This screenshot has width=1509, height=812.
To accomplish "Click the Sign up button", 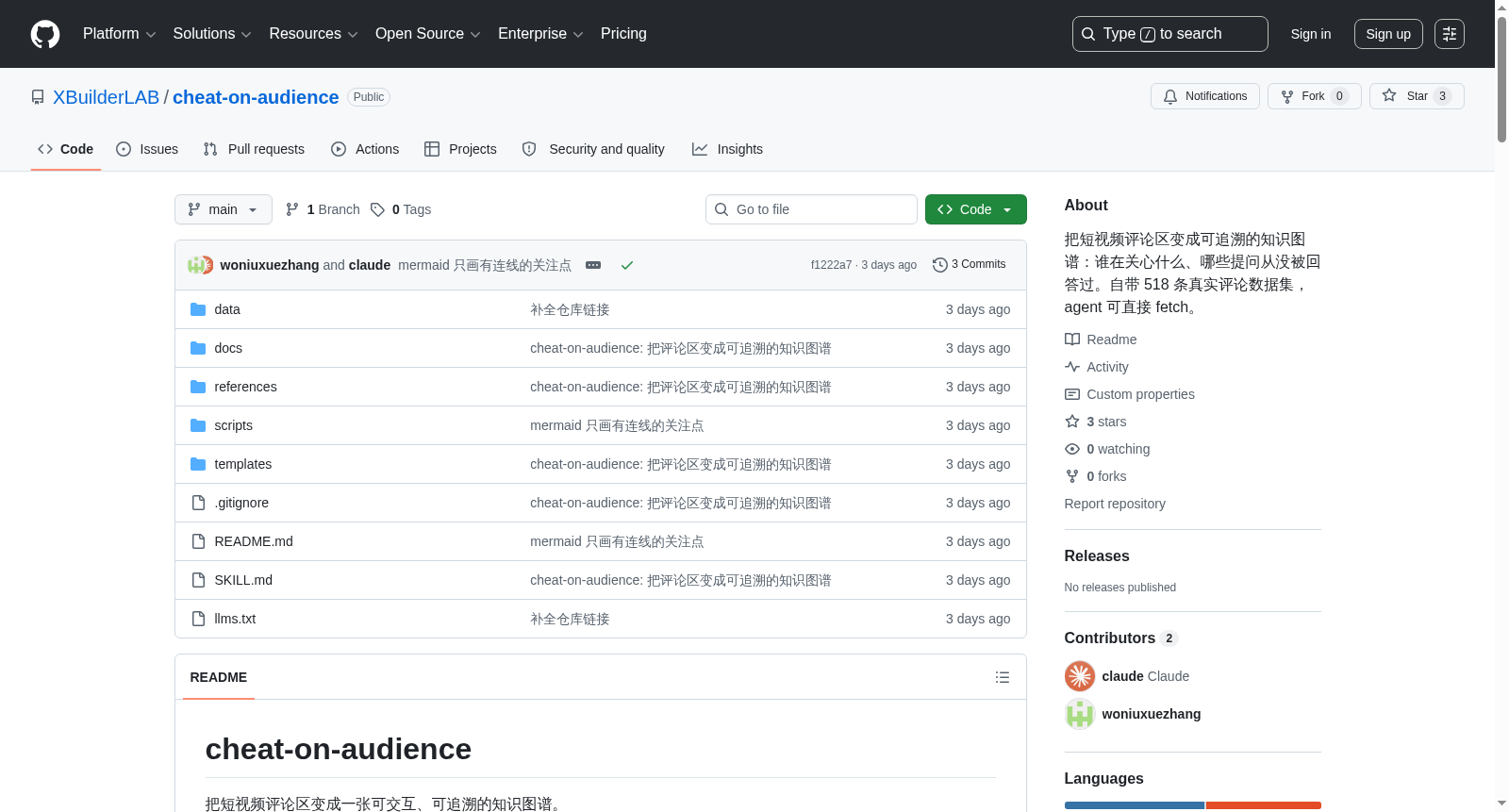I will coord(1388,34).
